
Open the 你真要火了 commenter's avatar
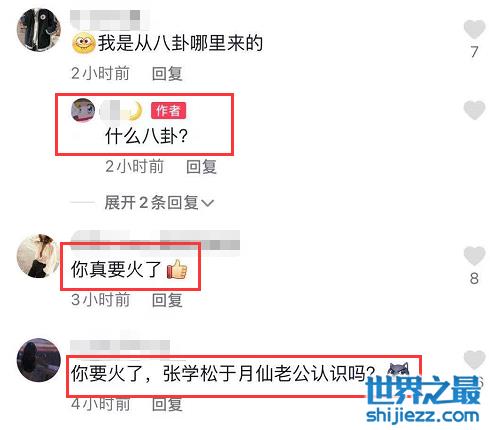pyautogui.click(x=39, y=256)
